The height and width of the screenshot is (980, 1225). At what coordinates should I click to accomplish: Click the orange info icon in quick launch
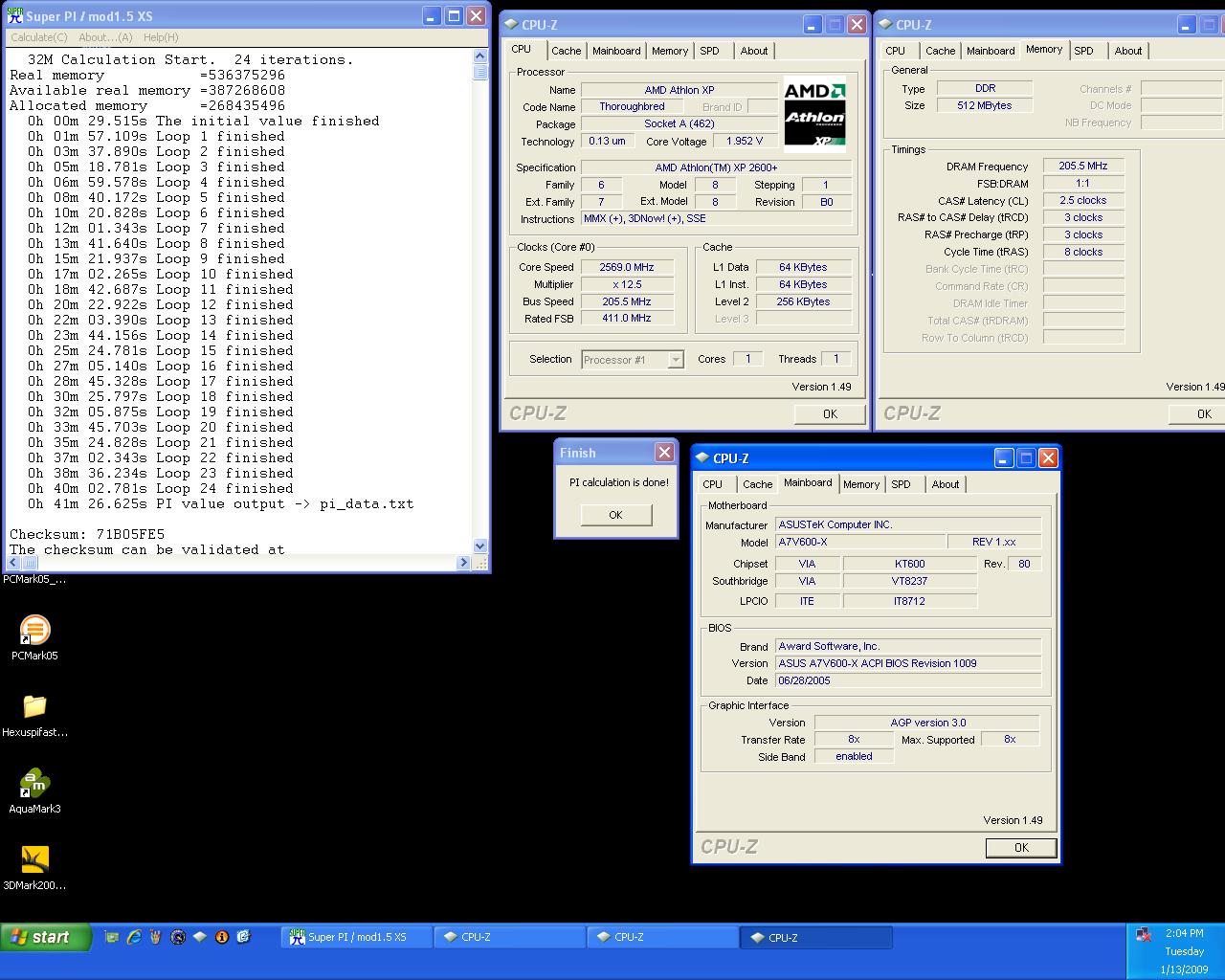coord(222,938)
